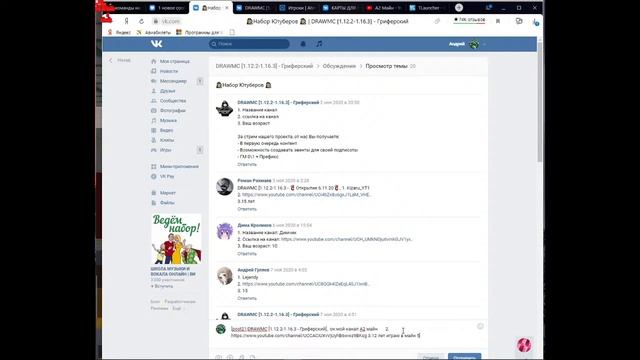Open the music note player icon in header
Viewport: 640px width, 360px height.
(x=319, y=44)
